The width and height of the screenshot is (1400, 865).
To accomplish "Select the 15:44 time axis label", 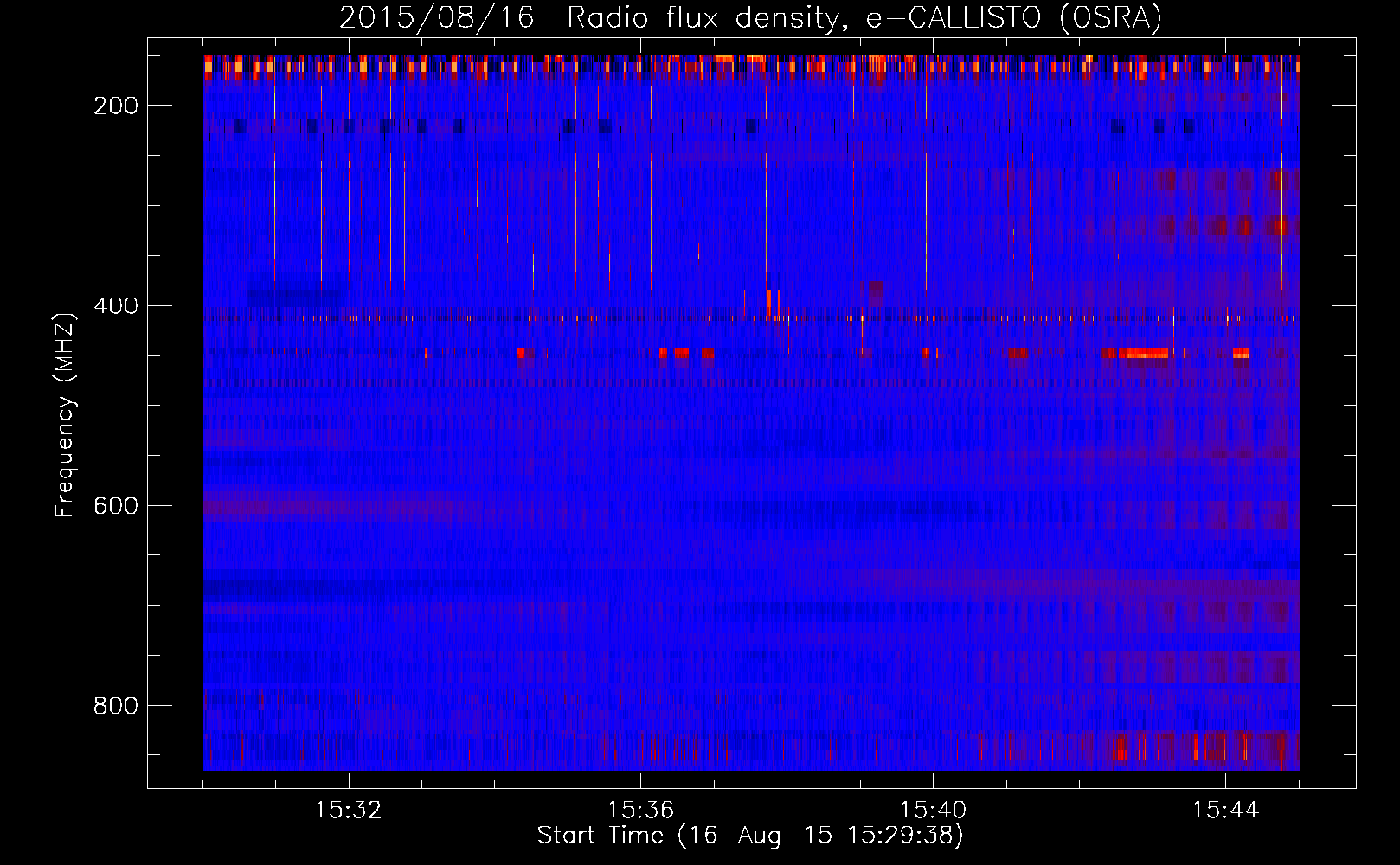I will 1225,811.
